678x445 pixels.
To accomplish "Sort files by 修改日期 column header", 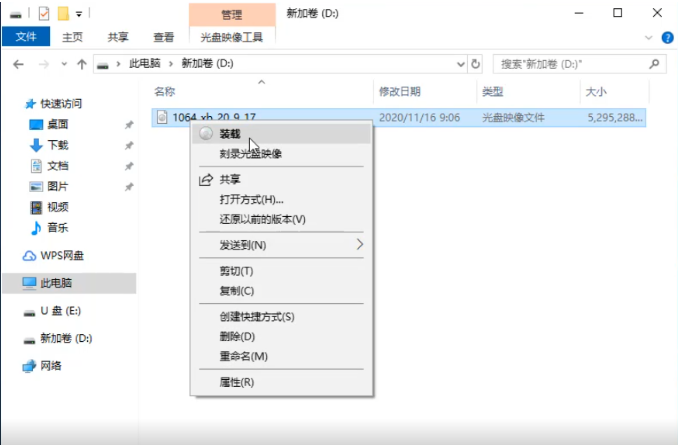I will coord(402,91).
